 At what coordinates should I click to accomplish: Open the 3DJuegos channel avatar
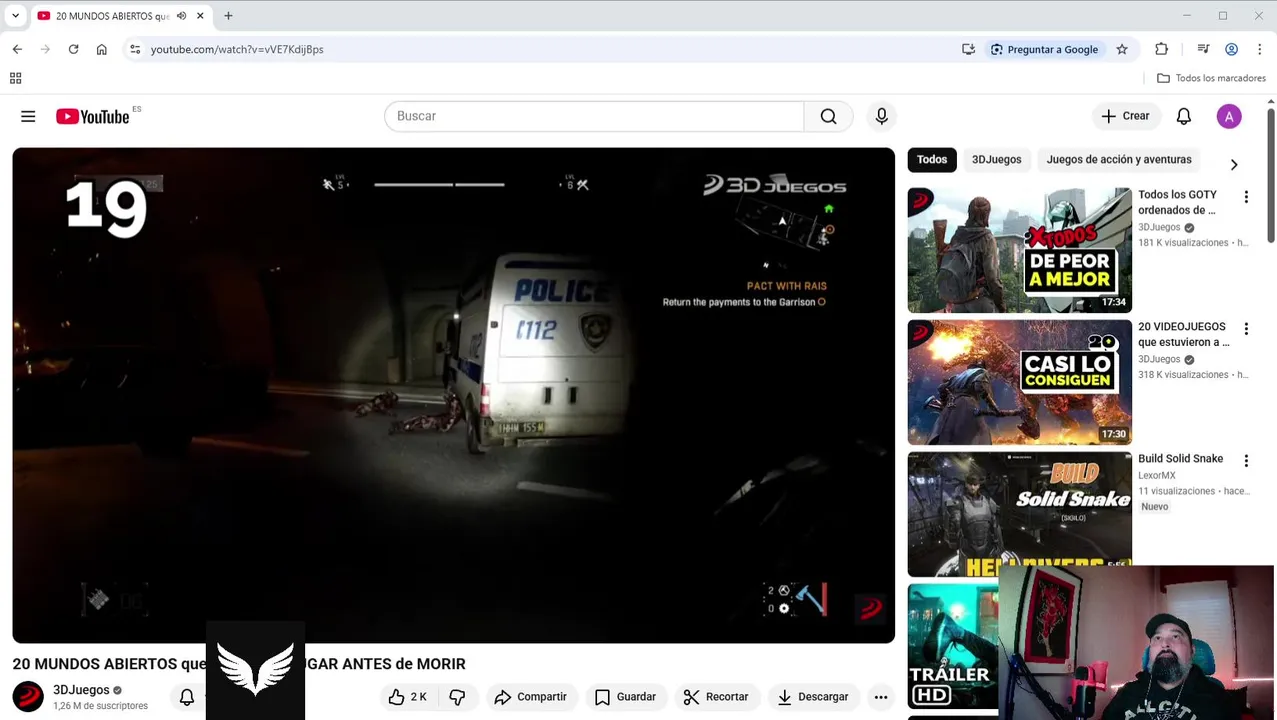tap(28, 697)
